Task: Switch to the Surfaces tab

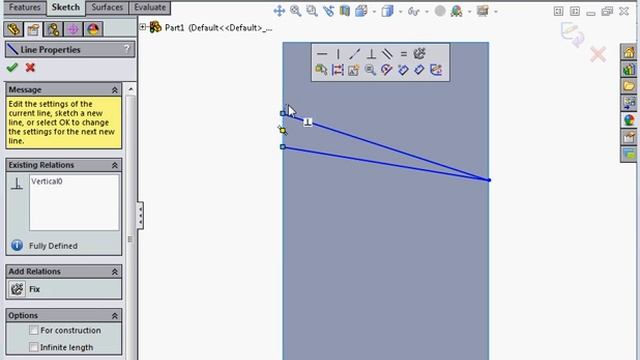Action: [107, 7]
